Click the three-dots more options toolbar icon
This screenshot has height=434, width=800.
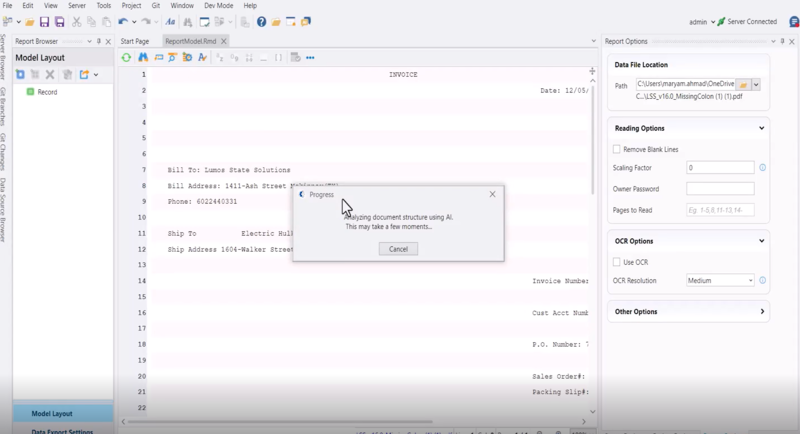(310, 58)
